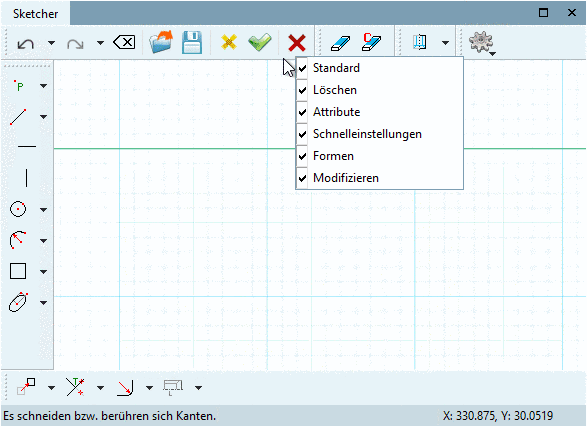587x426 pixels.
Task: Expand ellipse tool options arrow
Action: 43,302
